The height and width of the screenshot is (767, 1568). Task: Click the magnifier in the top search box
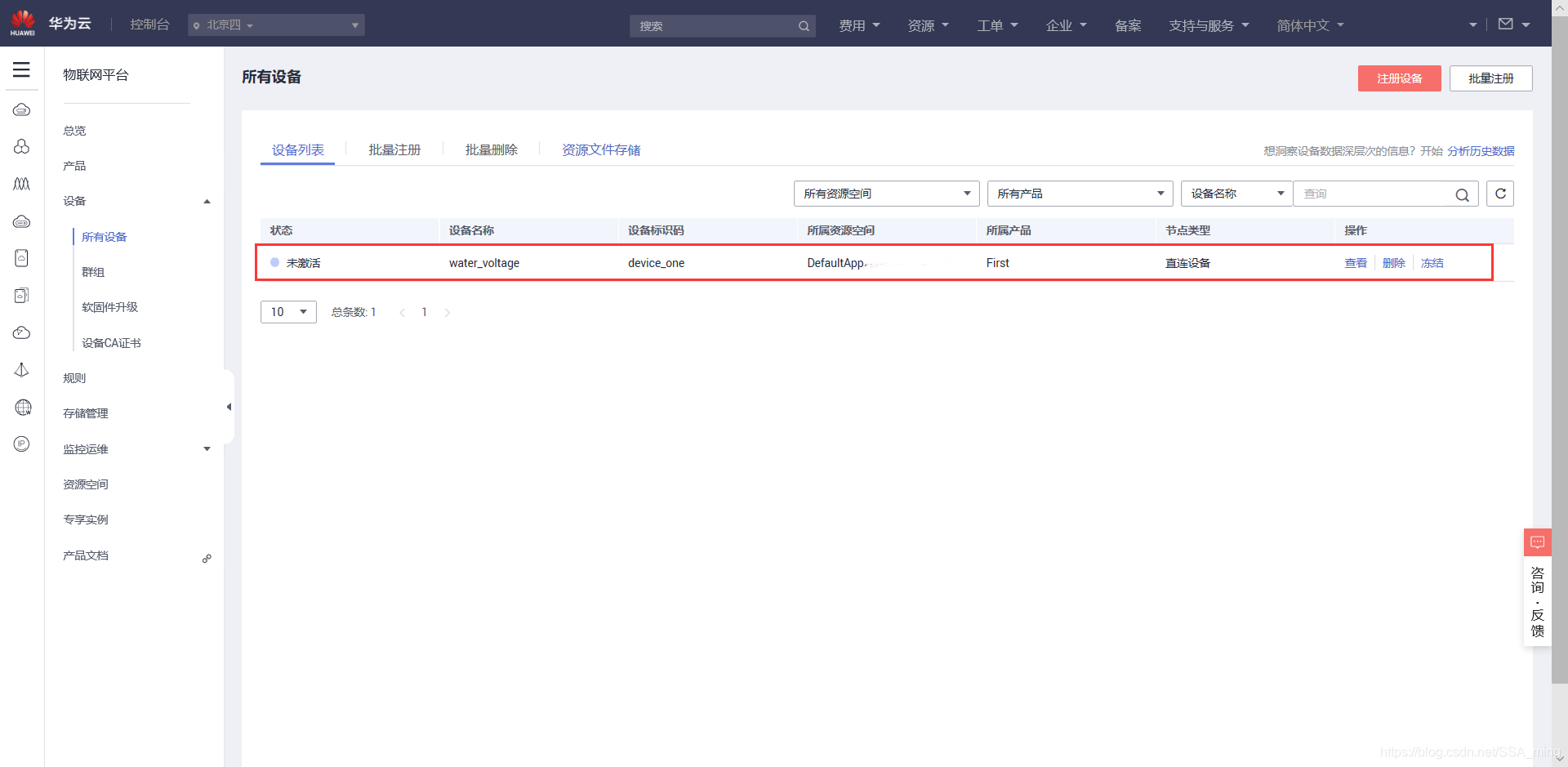tap(804, 26)
